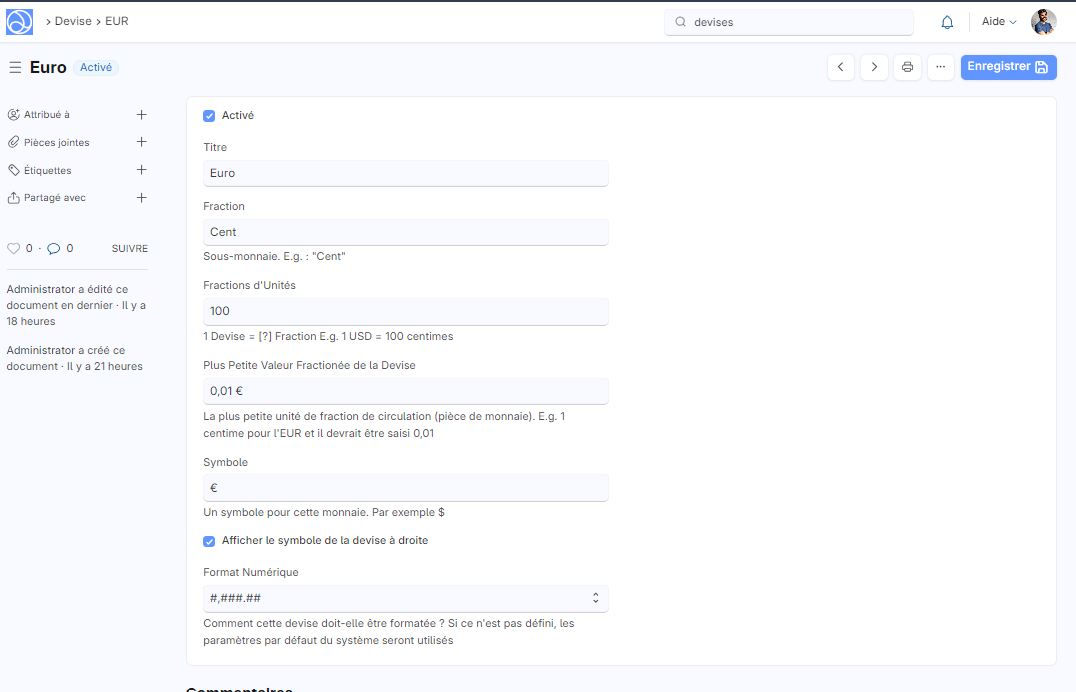The width and height of the screenshot is (1076, 692).
Task: Toggle the sidebar hamburger menu
Action: click(x=15, y=67)
